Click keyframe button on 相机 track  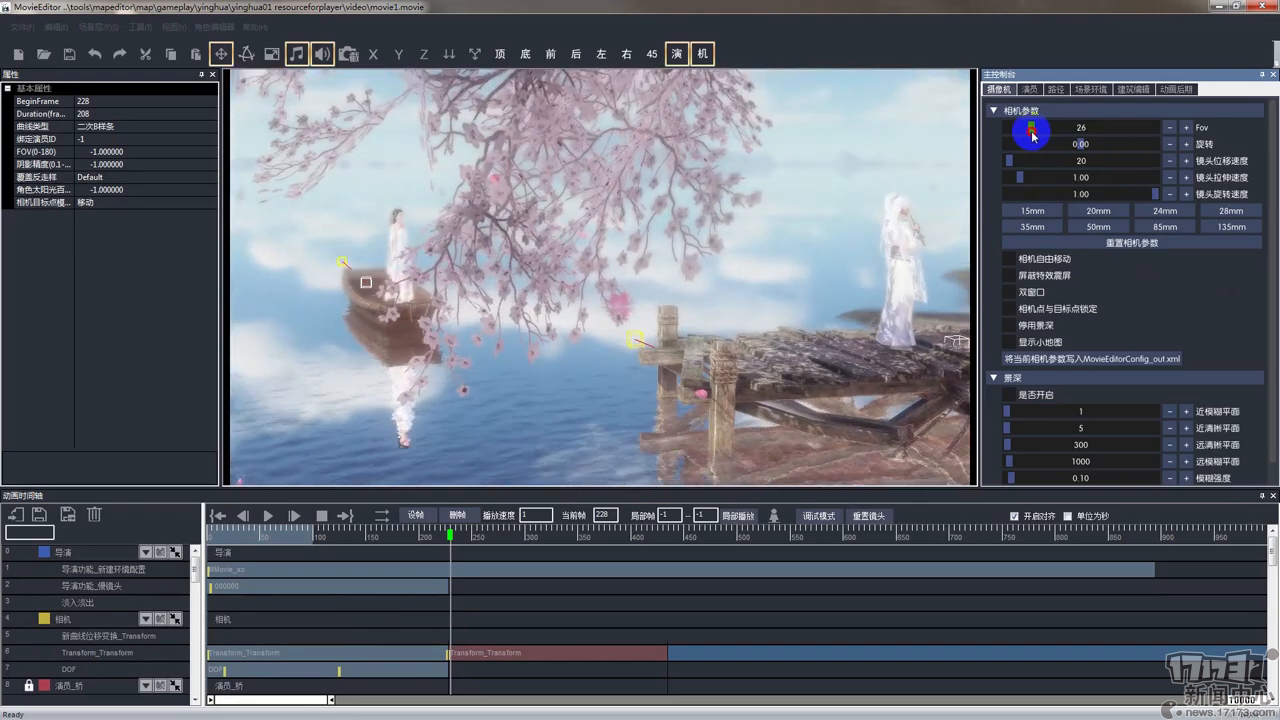click(x=160, y=619)
